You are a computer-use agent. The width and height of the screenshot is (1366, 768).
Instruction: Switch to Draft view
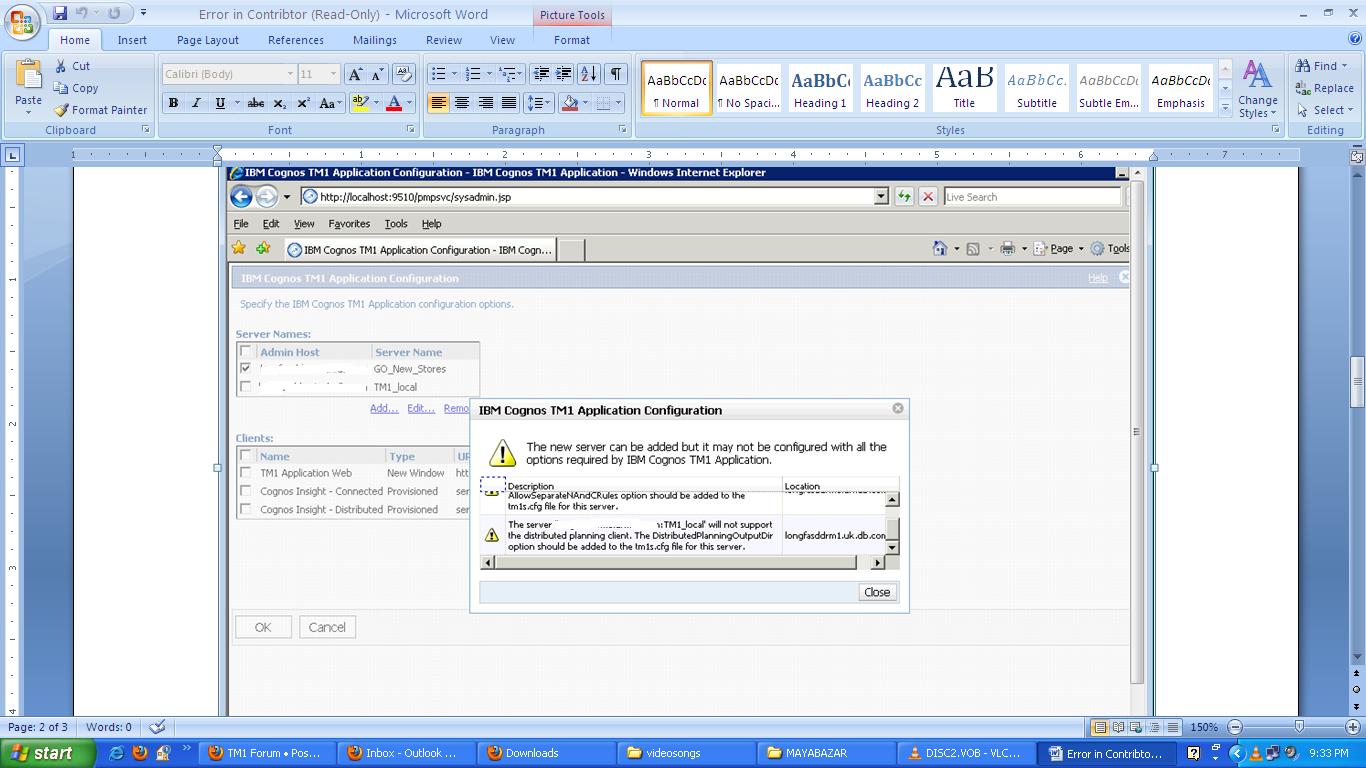(x=1172, y=727)
